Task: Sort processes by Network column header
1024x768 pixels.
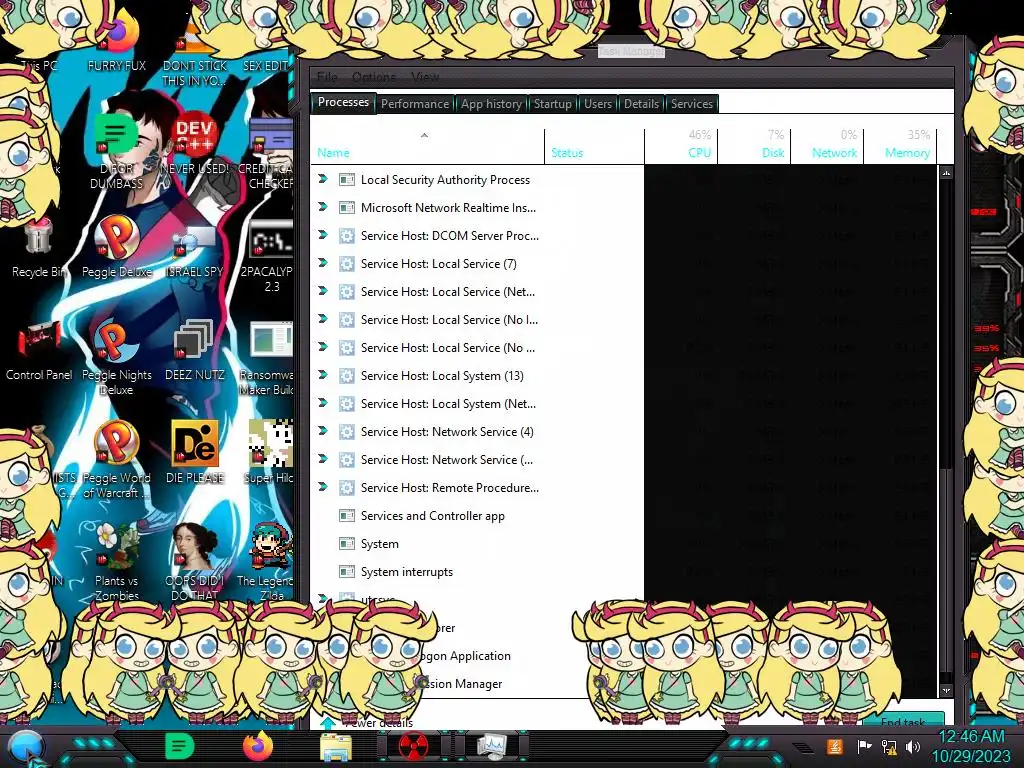Action: (827, 147)
